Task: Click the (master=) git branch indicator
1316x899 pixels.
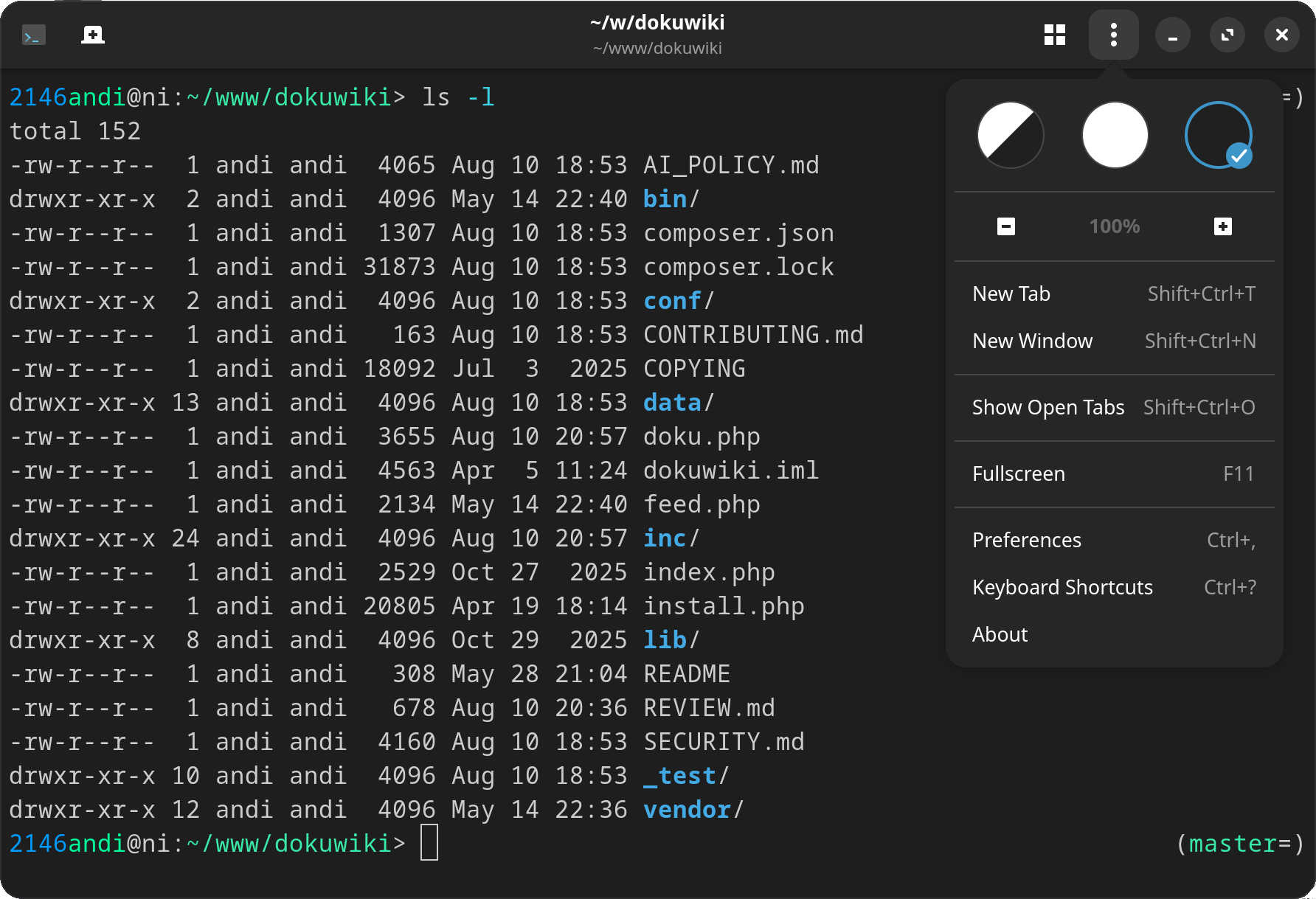Action: [1240, 844]
